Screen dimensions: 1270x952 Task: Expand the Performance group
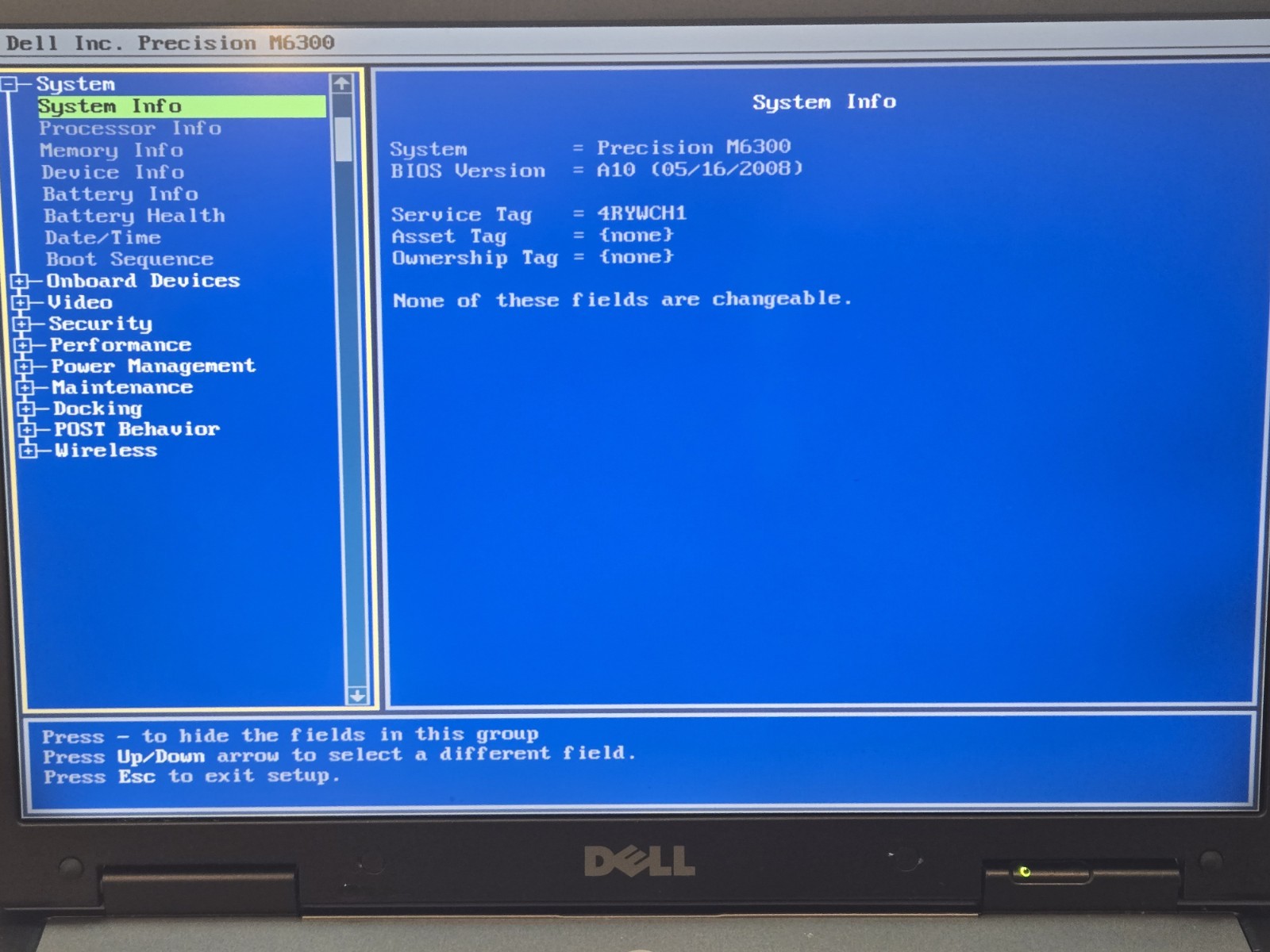coord(23,346)
